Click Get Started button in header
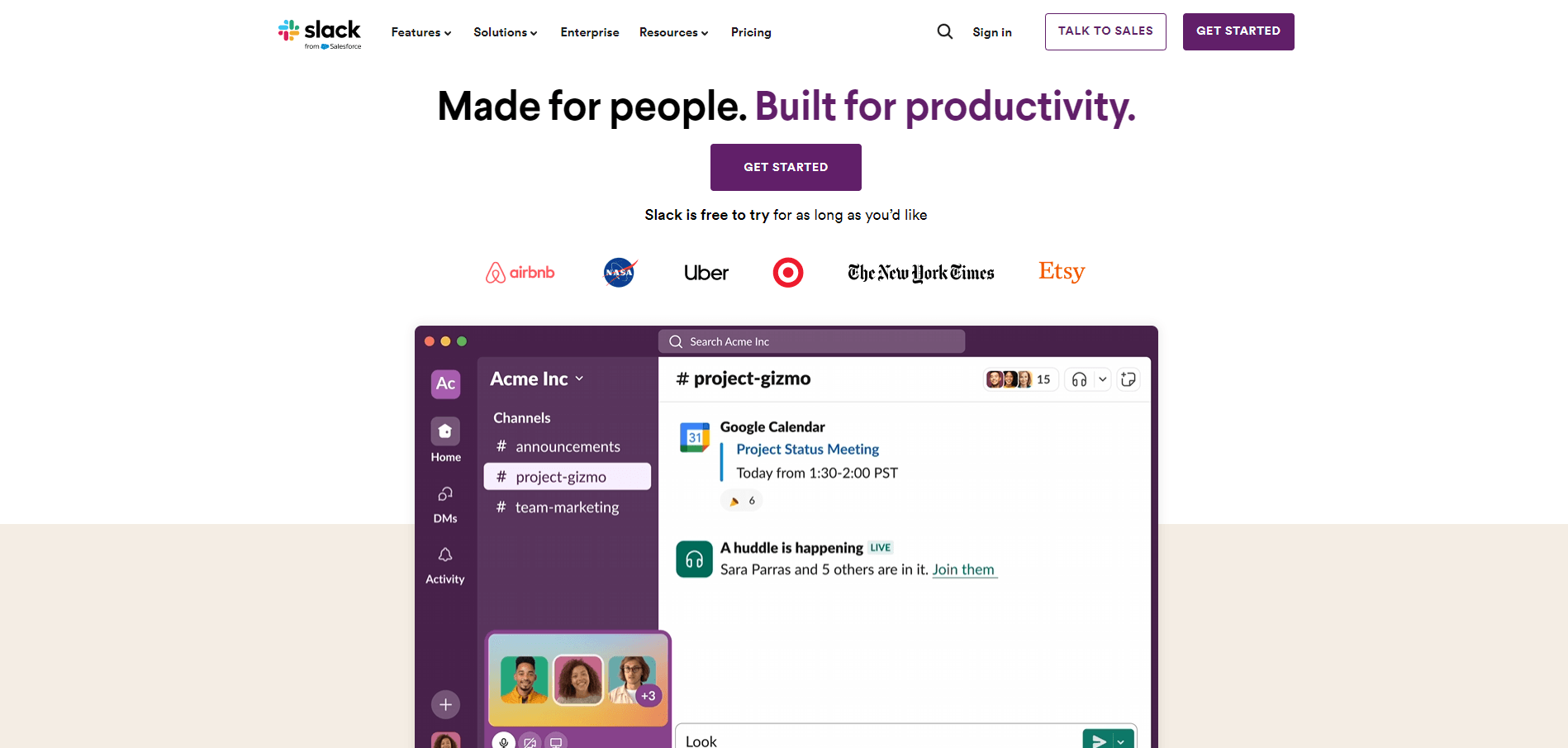This screenshot has width=1568, height=748. pyautogui.click(x=1238, y=31)
